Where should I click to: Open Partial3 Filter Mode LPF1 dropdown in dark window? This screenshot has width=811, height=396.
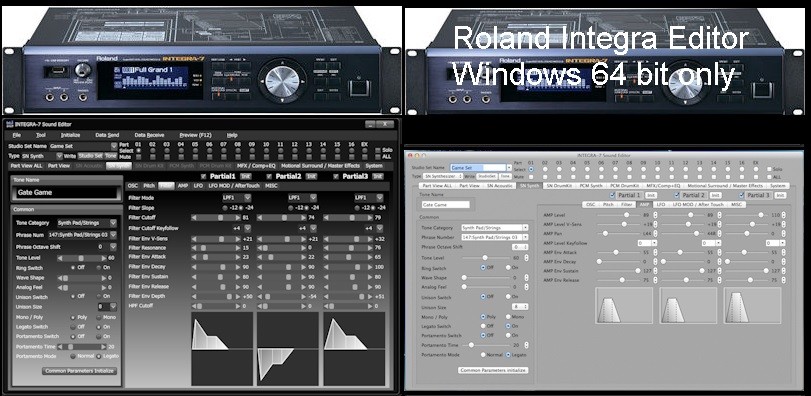click(380, 197)
